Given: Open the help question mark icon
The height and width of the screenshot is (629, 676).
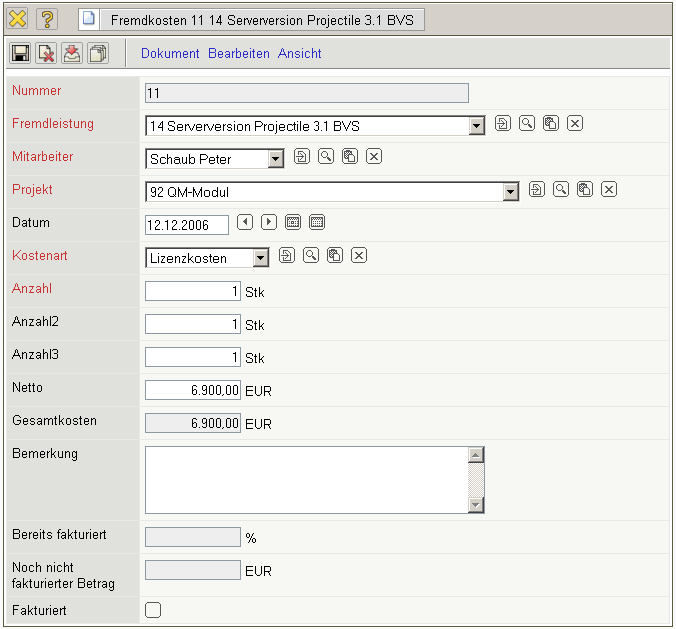Looking at the screenshot, I should coord(47,19).
